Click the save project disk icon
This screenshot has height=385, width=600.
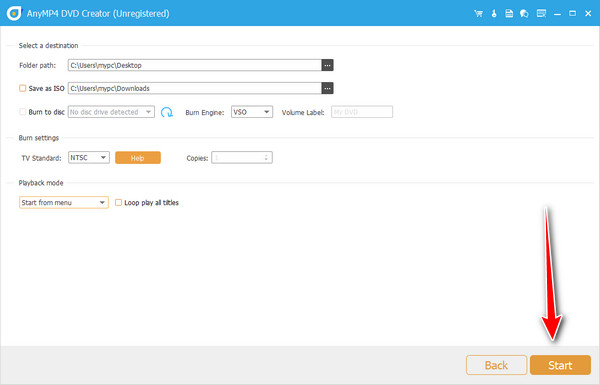click(x=509, y=14)
